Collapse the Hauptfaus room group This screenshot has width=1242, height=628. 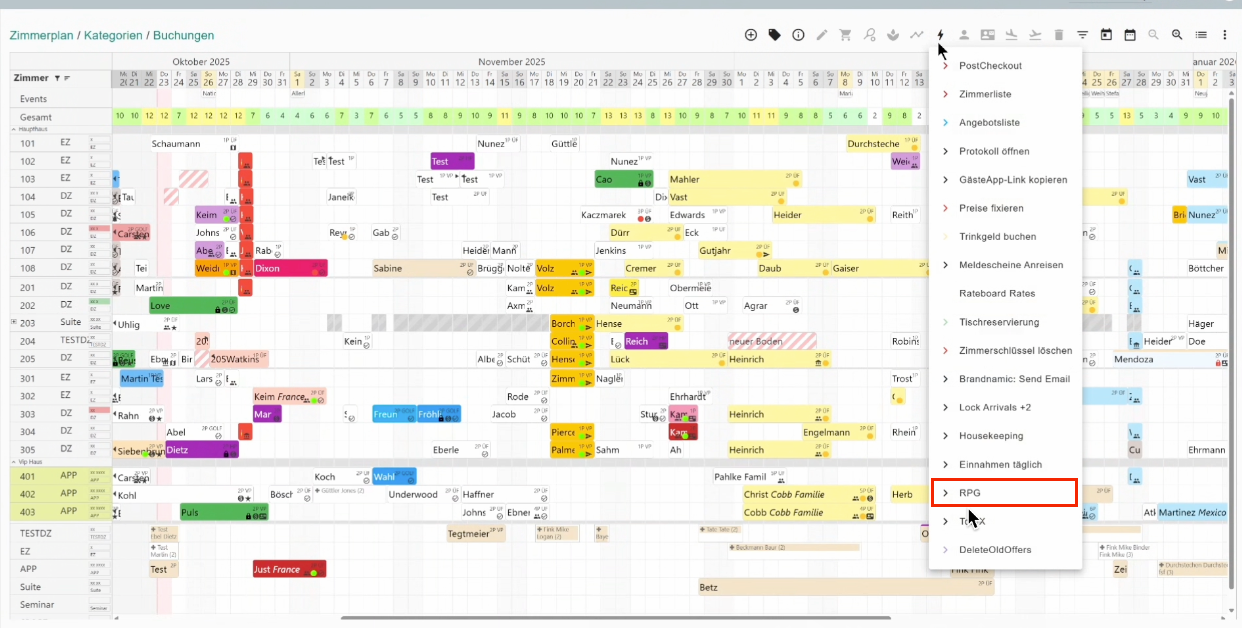tap(14, 129)
